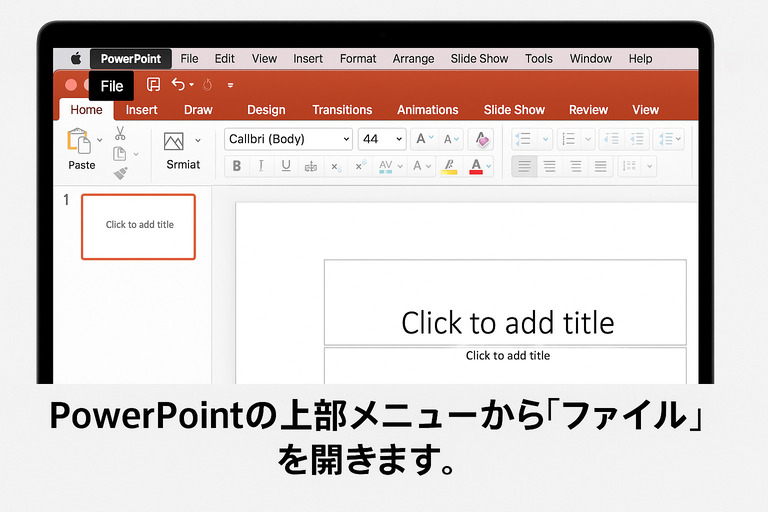Open the Apple menu
The width and height of the screenshot is (768, 512).
(x=76, y=59)
